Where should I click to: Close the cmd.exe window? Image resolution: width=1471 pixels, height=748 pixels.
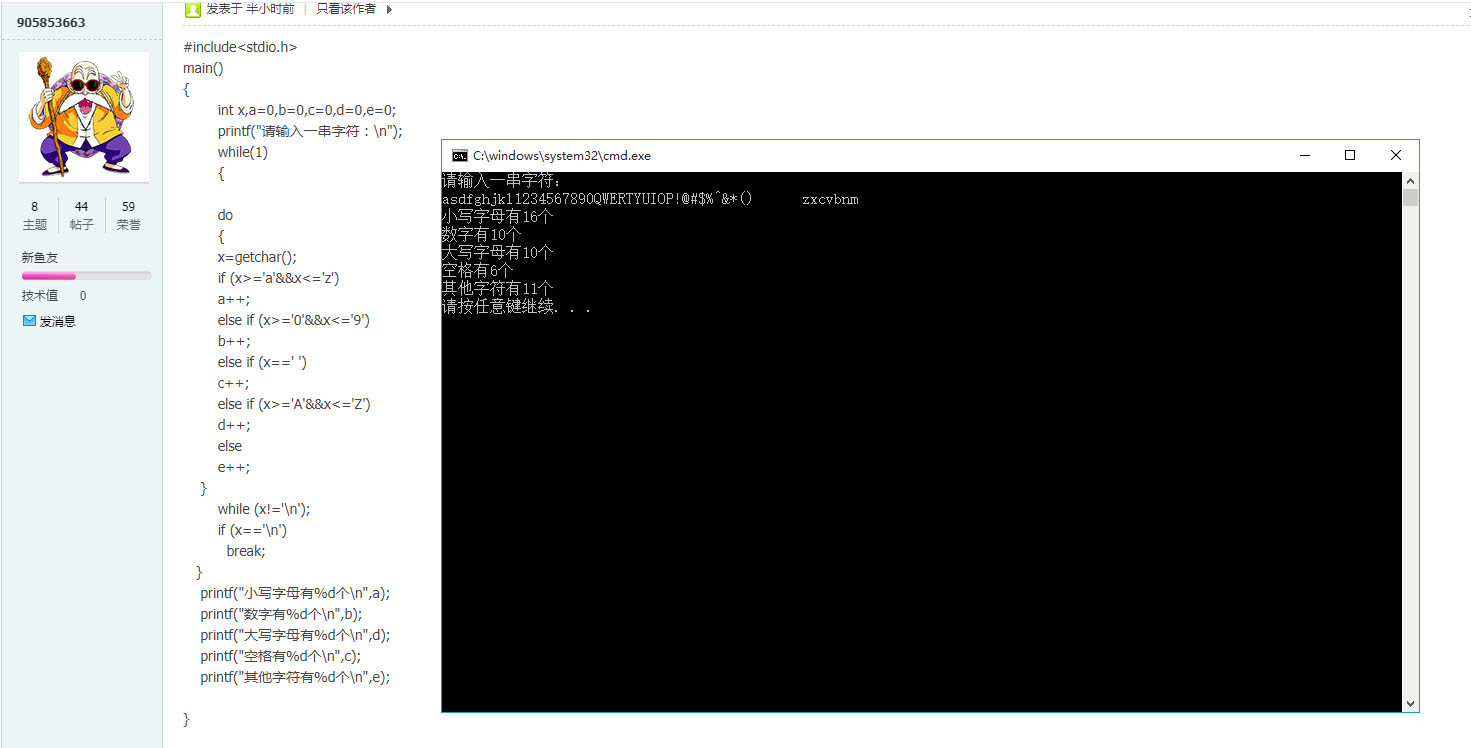(1396, 155)
